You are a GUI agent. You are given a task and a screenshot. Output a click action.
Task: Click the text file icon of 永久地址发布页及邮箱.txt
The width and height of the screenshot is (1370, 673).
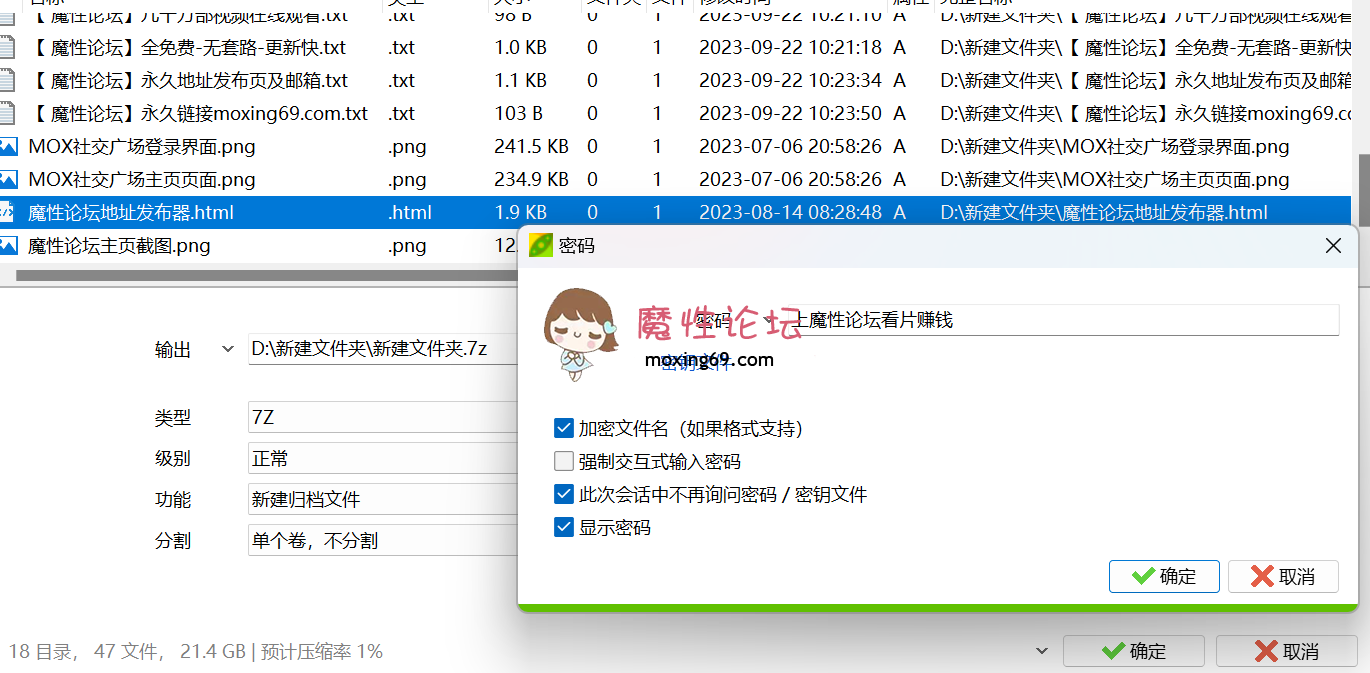[8, 81]
